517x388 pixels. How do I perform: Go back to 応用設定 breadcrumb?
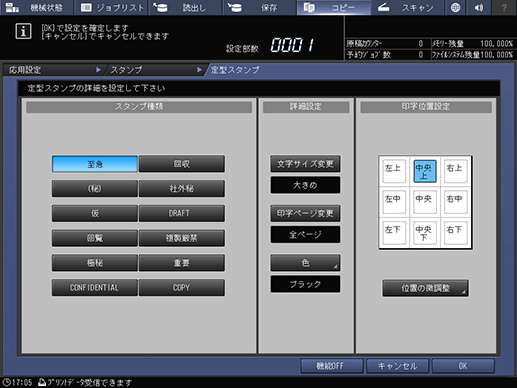tap(53, 70)
